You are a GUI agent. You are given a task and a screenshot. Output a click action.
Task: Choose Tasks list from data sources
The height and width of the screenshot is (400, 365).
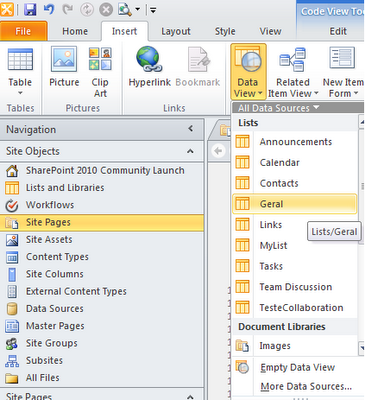tap(295, 266)
